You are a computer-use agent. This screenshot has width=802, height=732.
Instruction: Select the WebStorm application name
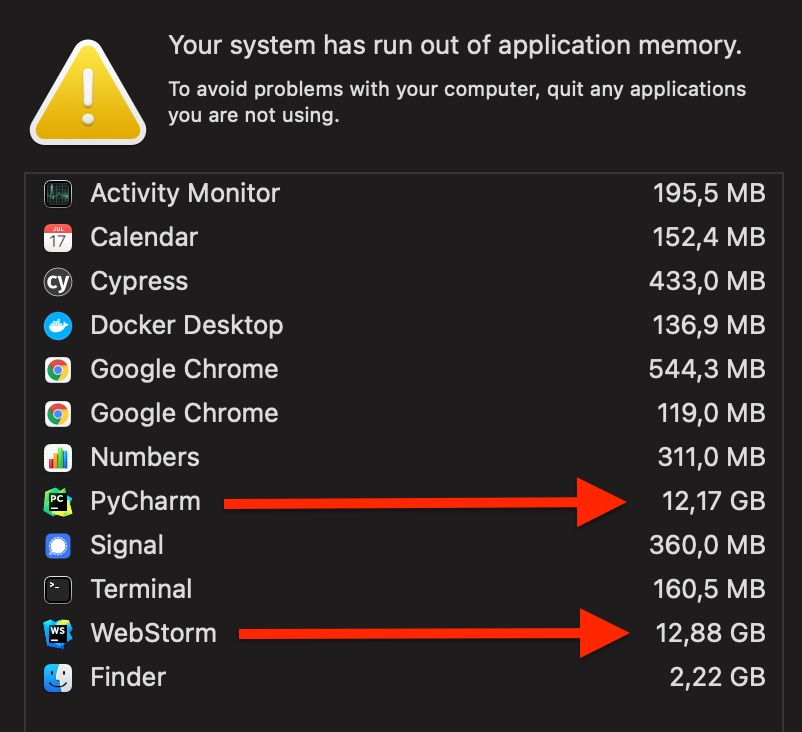[x=153, y=633]
